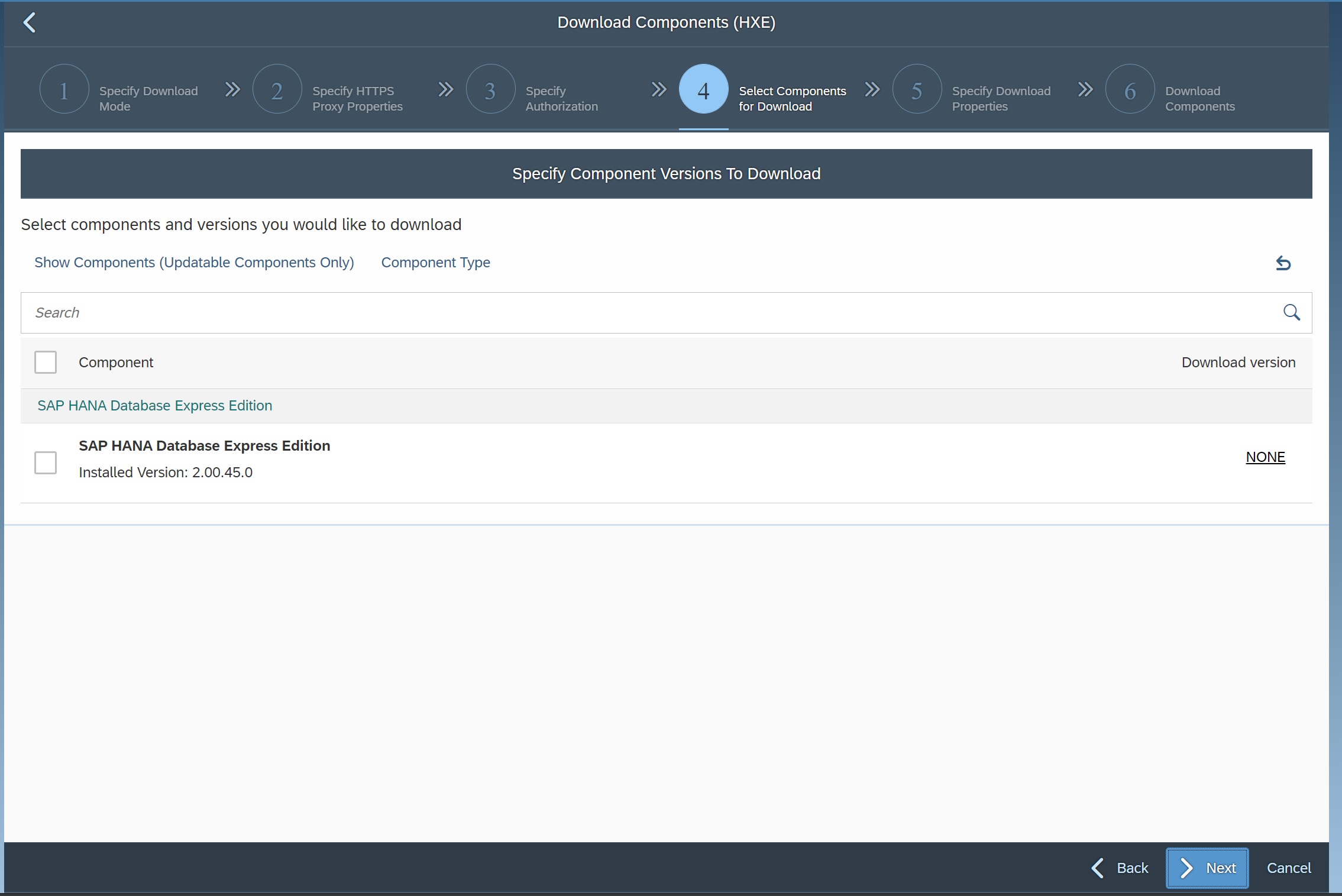Open Component Type filter

435,263
